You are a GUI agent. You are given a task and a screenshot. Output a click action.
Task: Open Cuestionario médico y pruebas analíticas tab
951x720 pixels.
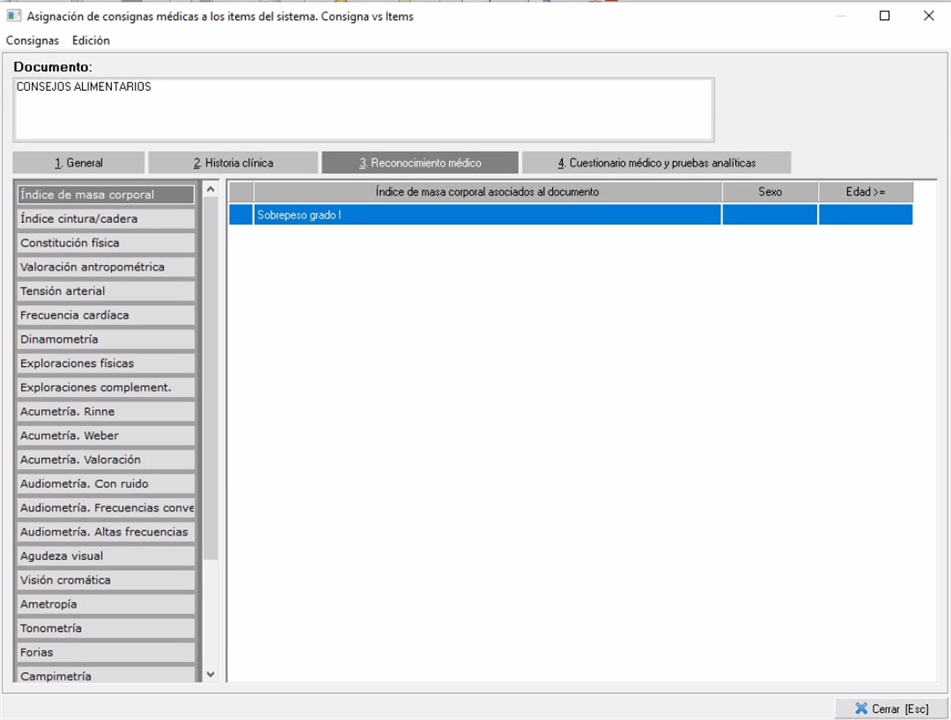(x=656, y=163)
